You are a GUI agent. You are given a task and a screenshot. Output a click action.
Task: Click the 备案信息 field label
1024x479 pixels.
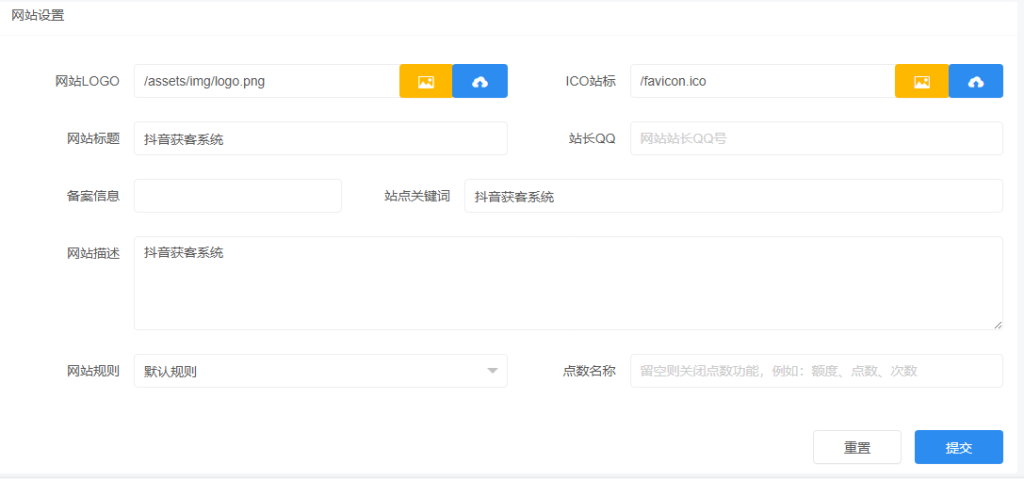click(x=93, y=196)
